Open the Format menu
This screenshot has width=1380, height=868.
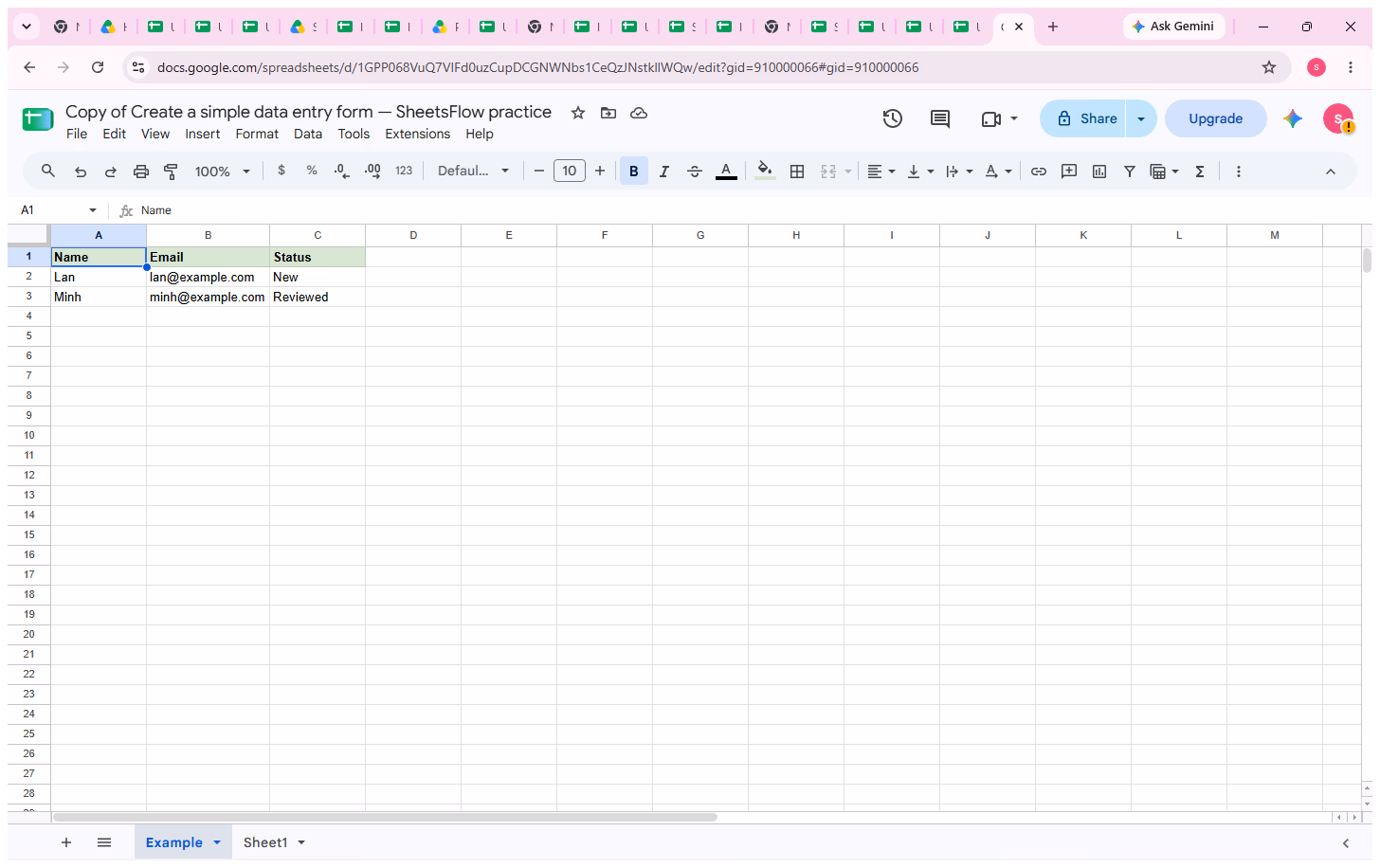(257, 134)
